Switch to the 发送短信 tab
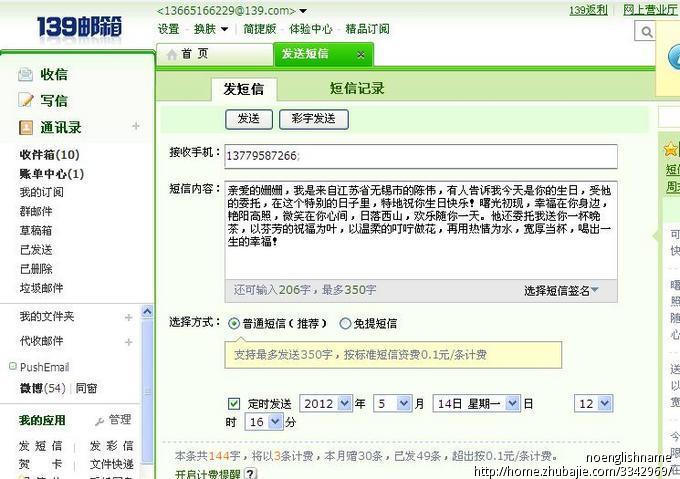 click(x=323, y=55)
